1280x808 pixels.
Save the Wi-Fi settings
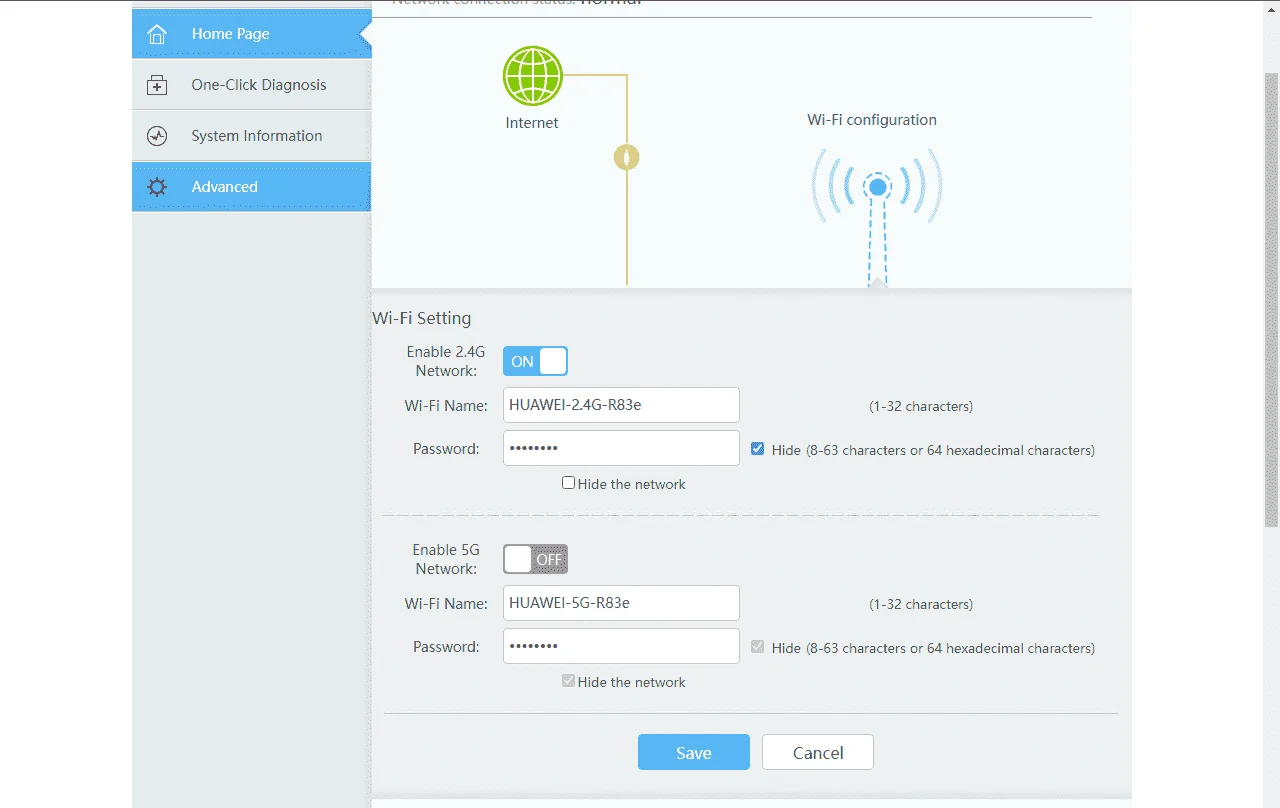(x=694, y=752)
